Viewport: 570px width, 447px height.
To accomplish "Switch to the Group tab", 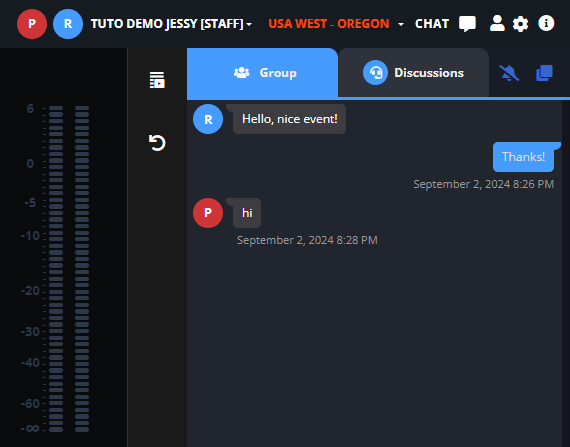I will coord(262,73).
